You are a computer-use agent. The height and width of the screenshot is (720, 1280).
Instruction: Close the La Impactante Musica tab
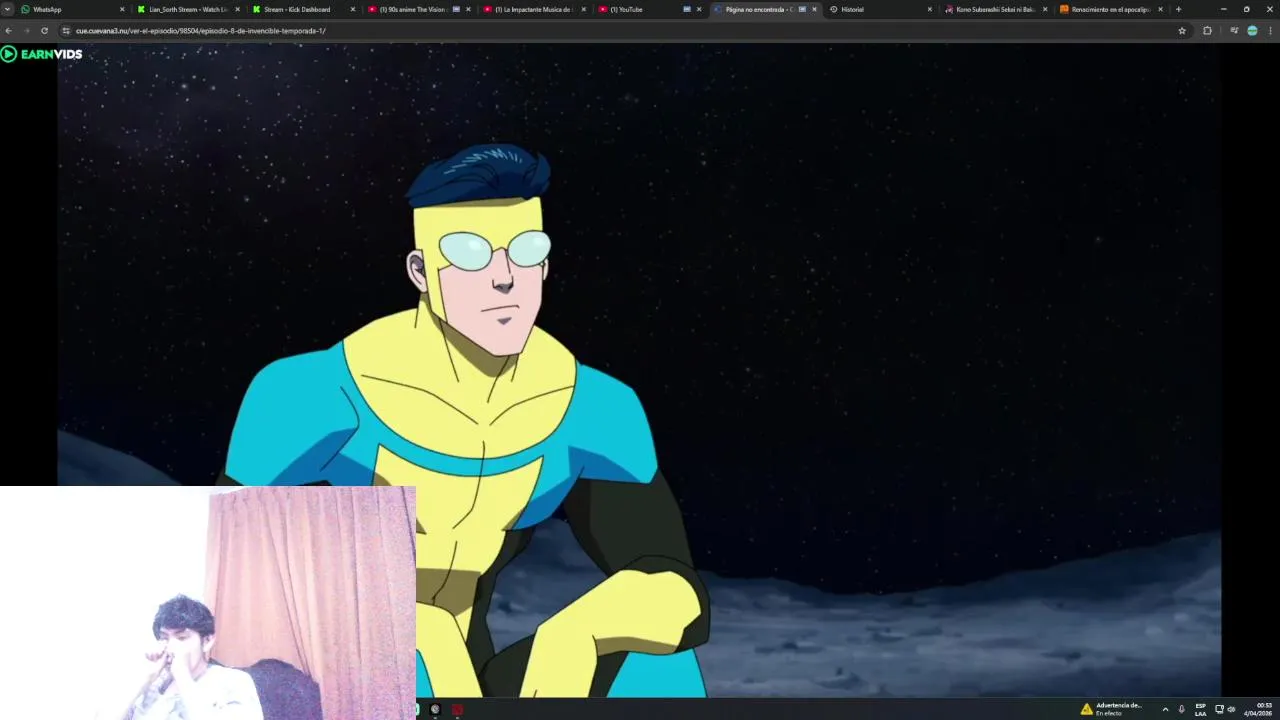tap(583, 9)
